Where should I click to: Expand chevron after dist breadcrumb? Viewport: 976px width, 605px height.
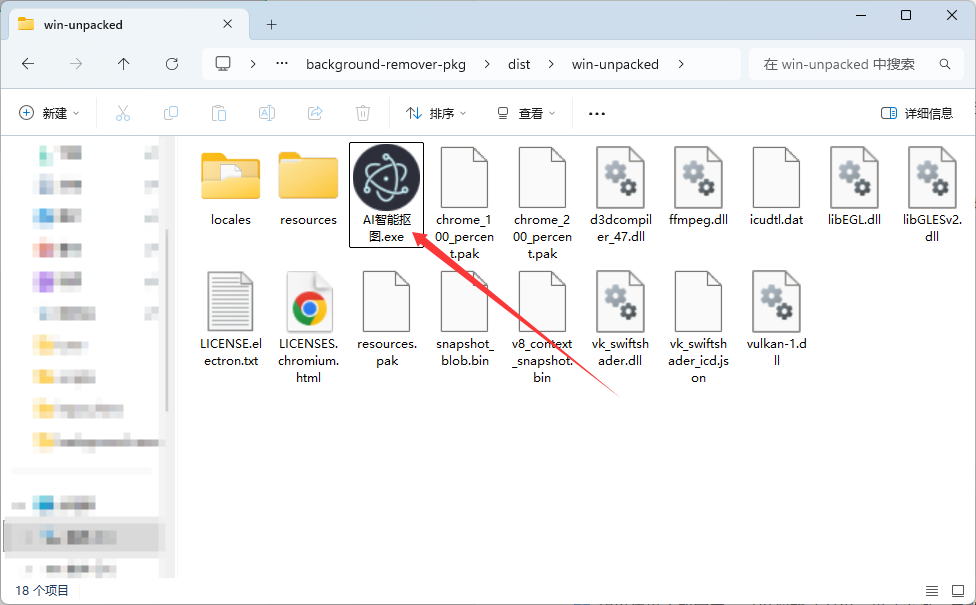[551, 64]
